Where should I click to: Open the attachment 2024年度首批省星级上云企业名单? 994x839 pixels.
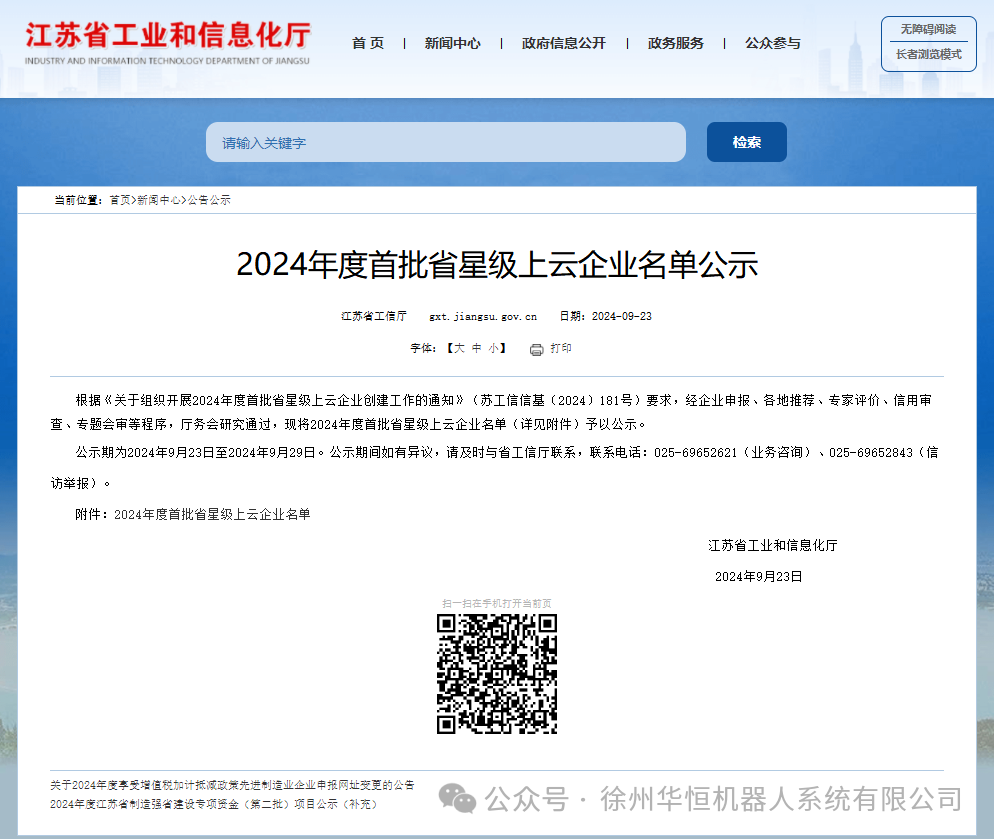tap(212, 514)
